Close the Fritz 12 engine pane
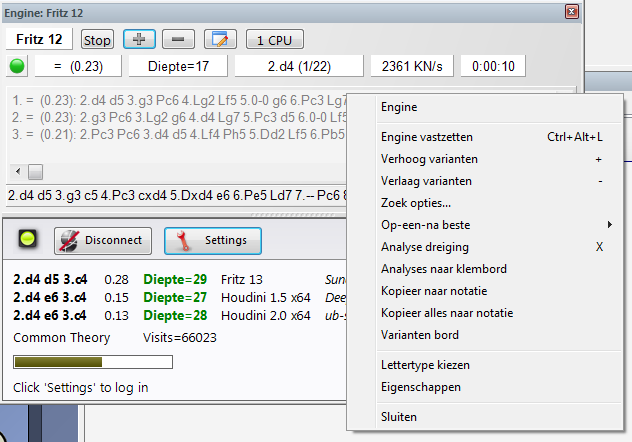The width and height of the screenshot is (632, 442). 571,12
